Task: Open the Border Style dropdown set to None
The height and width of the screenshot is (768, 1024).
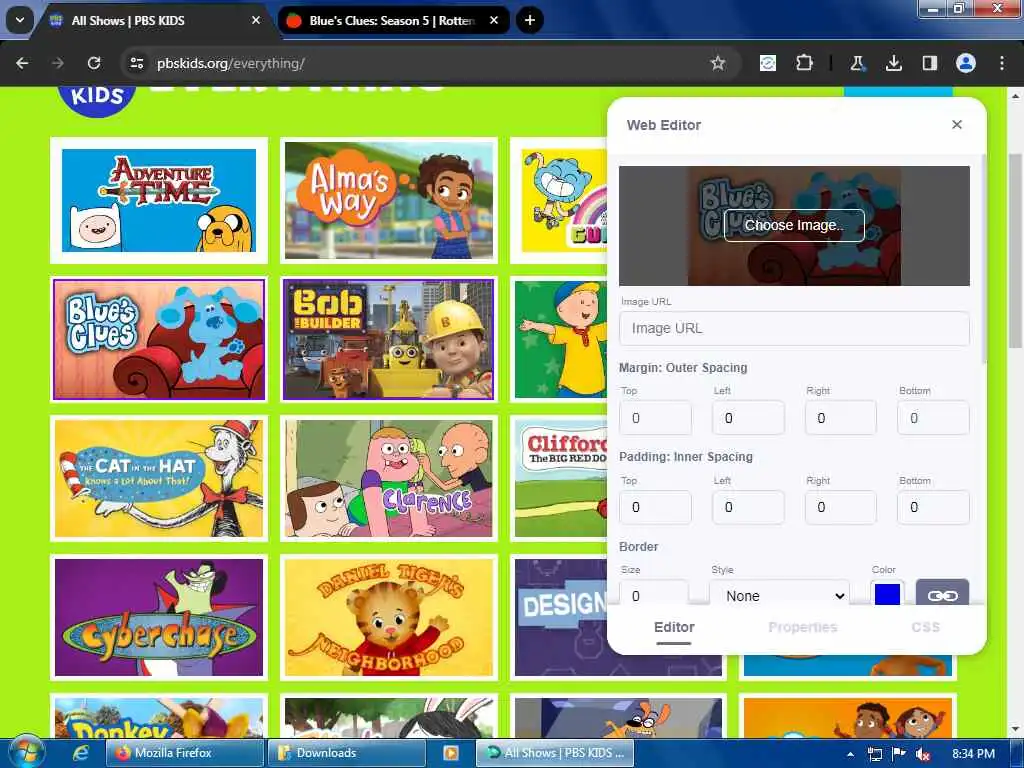Action: 780,593
